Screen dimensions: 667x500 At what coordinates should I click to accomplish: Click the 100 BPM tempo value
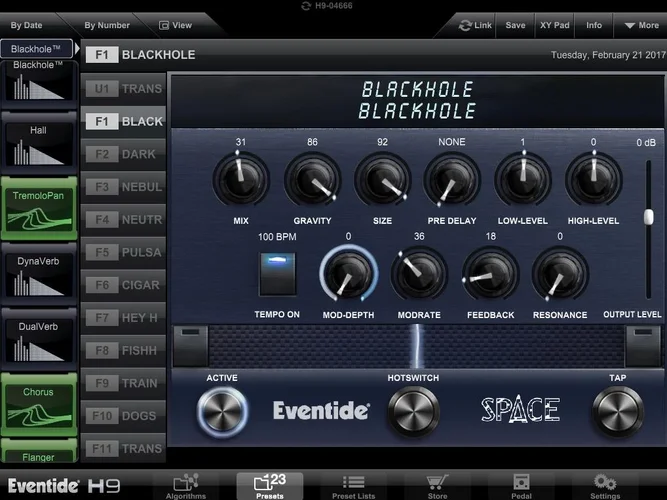point(277,237)
